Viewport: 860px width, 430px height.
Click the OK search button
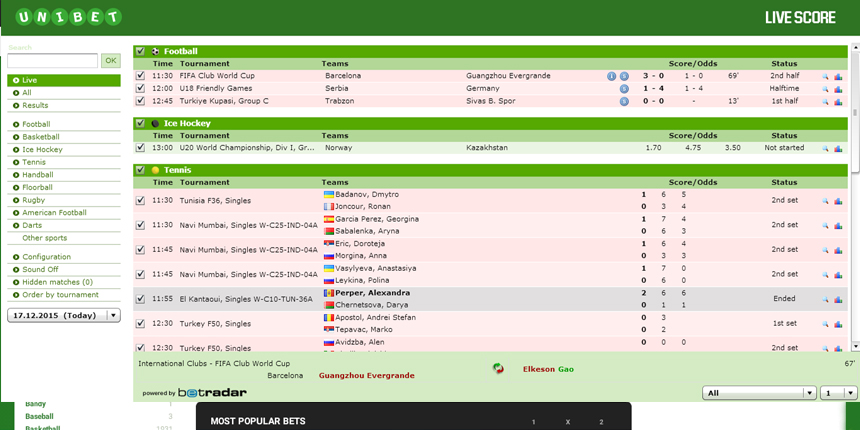tap(111, 60)
